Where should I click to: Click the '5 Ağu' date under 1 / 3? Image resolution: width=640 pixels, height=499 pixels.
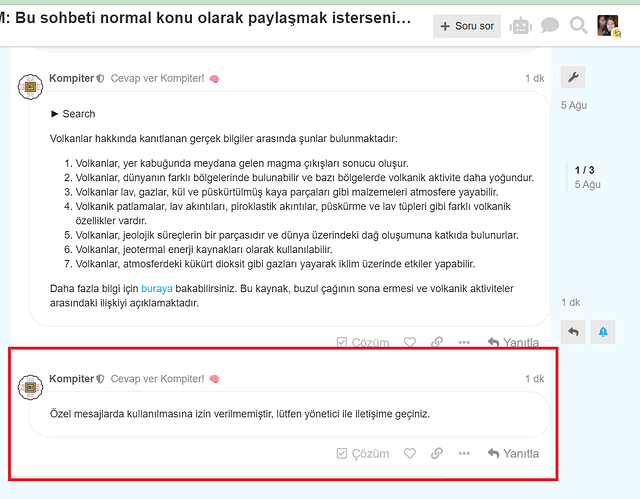587,185
